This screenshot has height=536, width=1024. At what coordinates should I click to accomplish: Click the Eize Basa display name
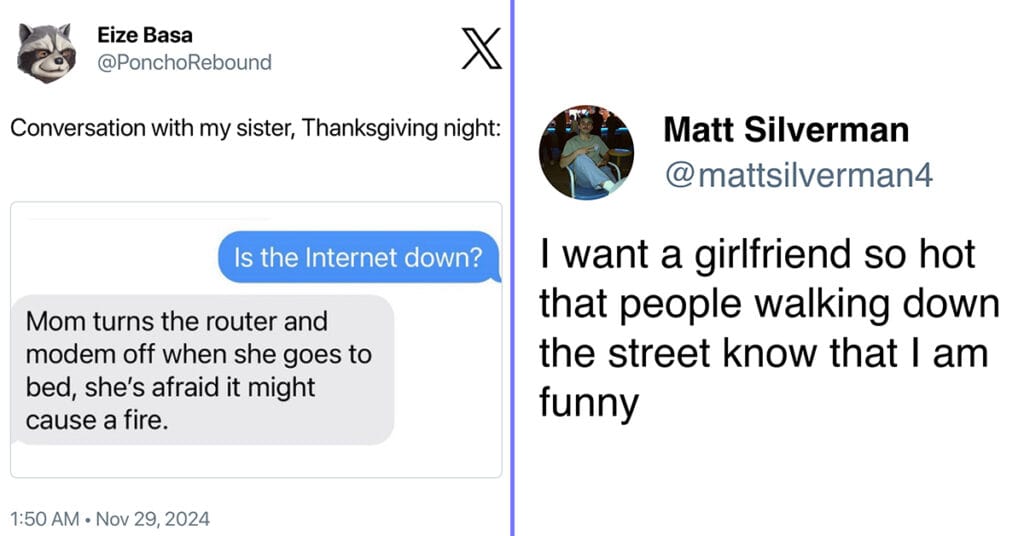144,35
